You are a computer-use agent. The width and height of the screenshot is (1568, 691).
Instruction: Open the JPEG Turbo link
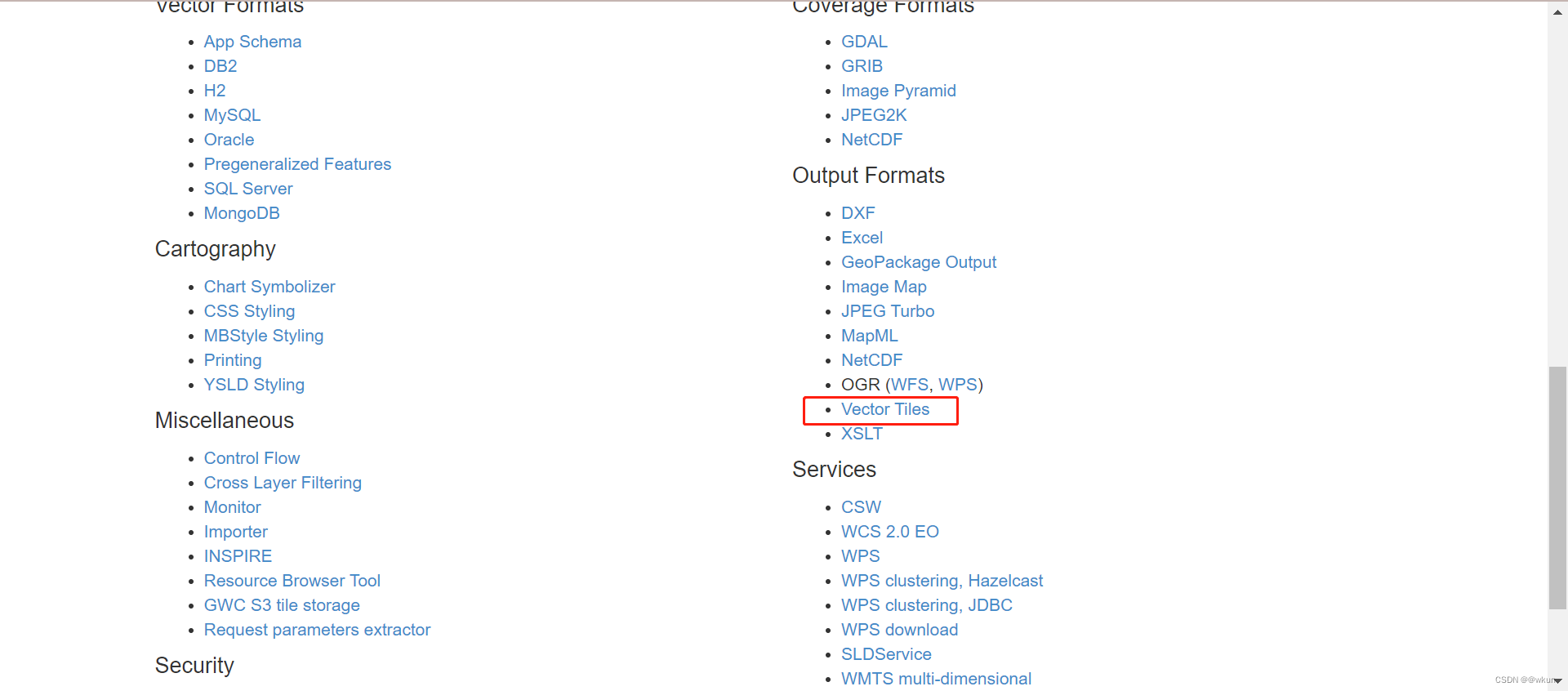point(888,311)
